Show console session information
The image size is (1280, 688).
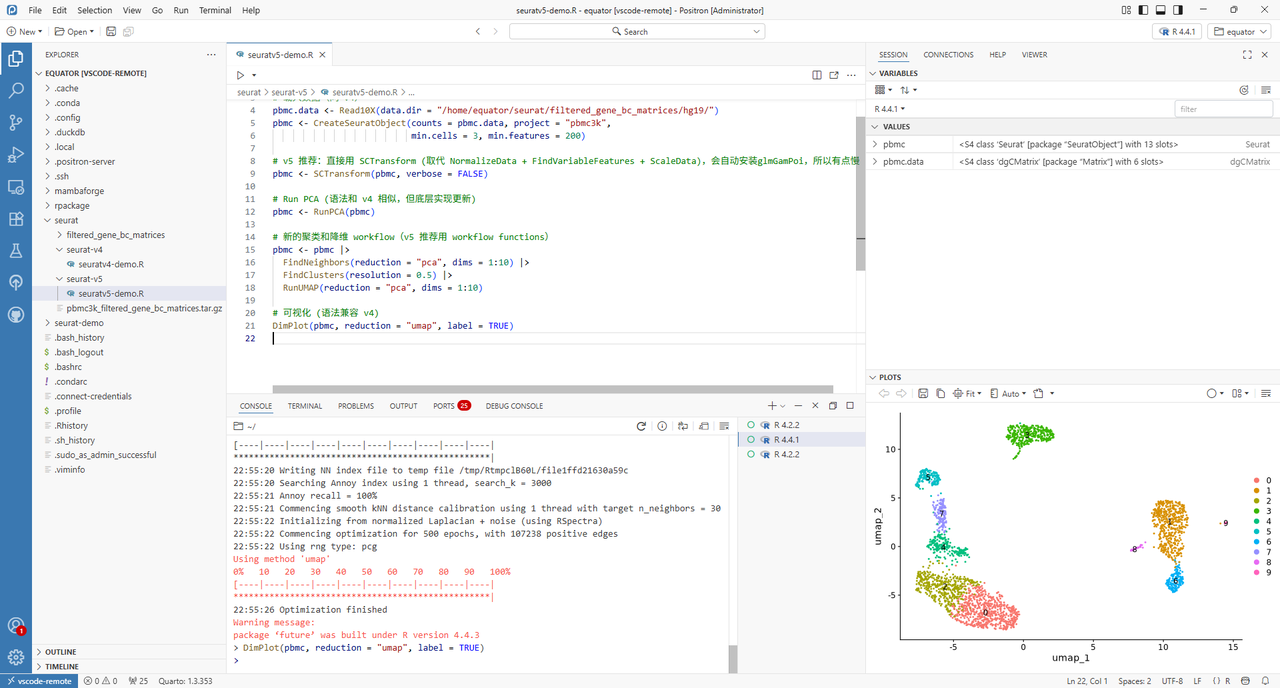(x=662, y=426)
